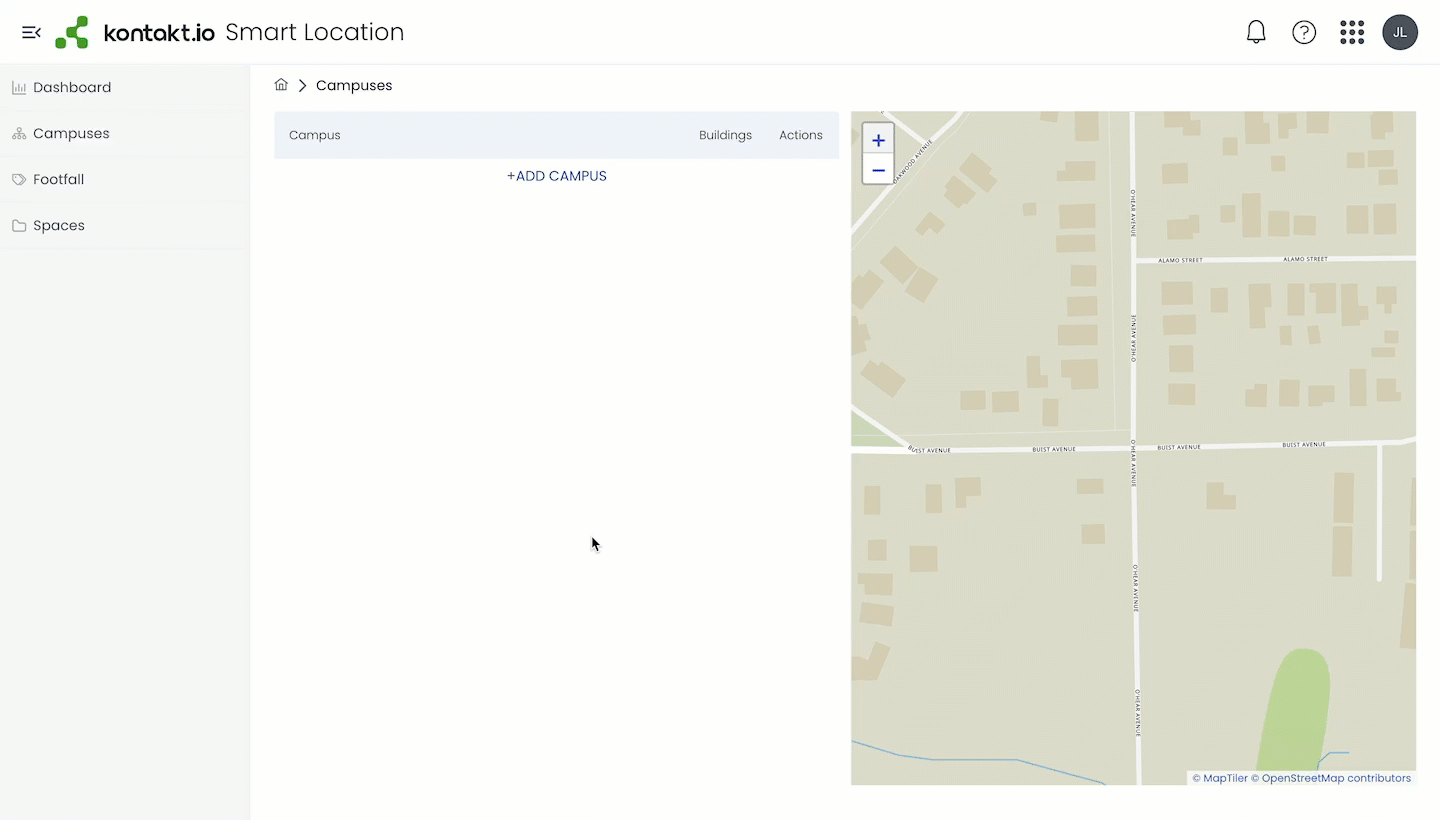
Task: Open Dashboard in the sidebar
Action: (72, 87)
